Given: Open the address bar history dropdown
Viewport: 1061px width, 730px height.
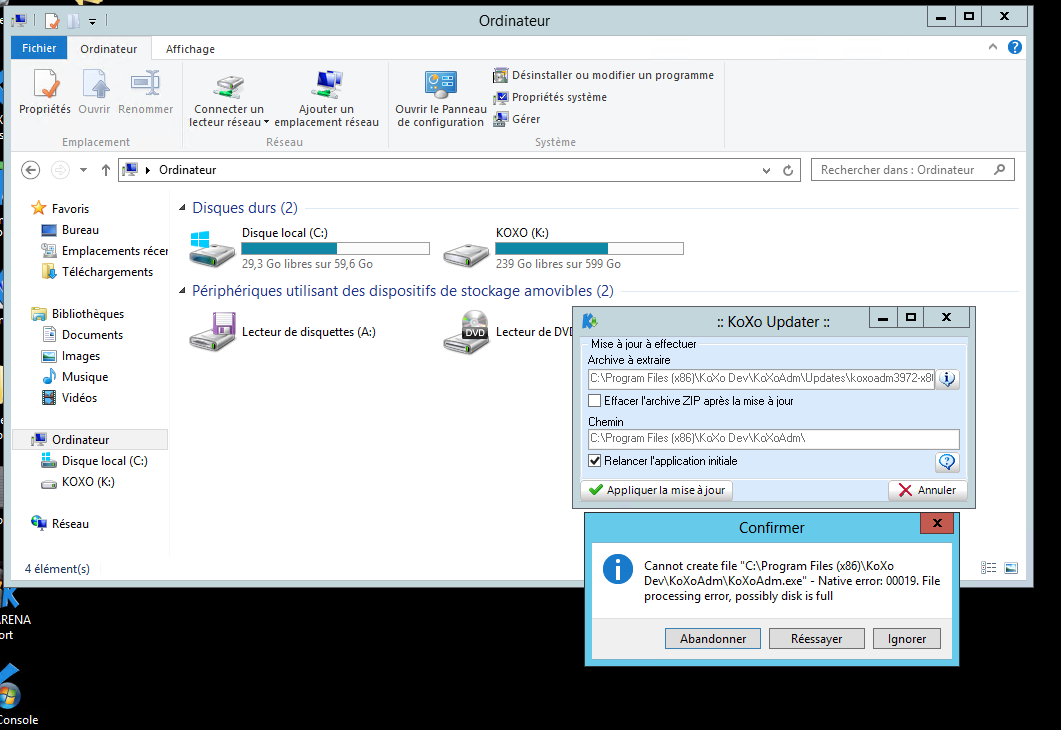Looking at the screenshot, I should coord(766,170).
